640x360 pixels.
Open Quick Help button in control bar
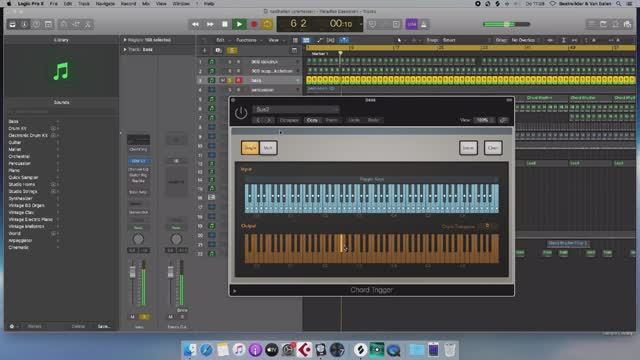(36, 24)
